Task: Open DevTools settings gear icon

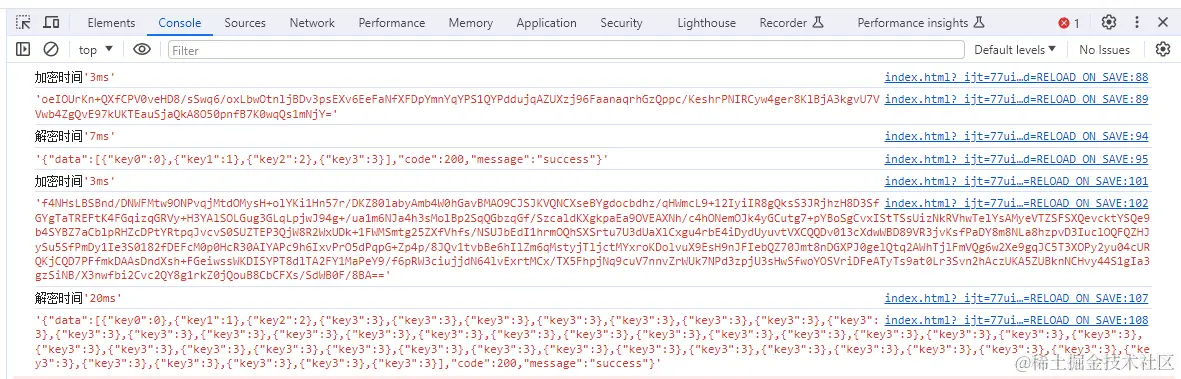Action: tap(1109, 23)
